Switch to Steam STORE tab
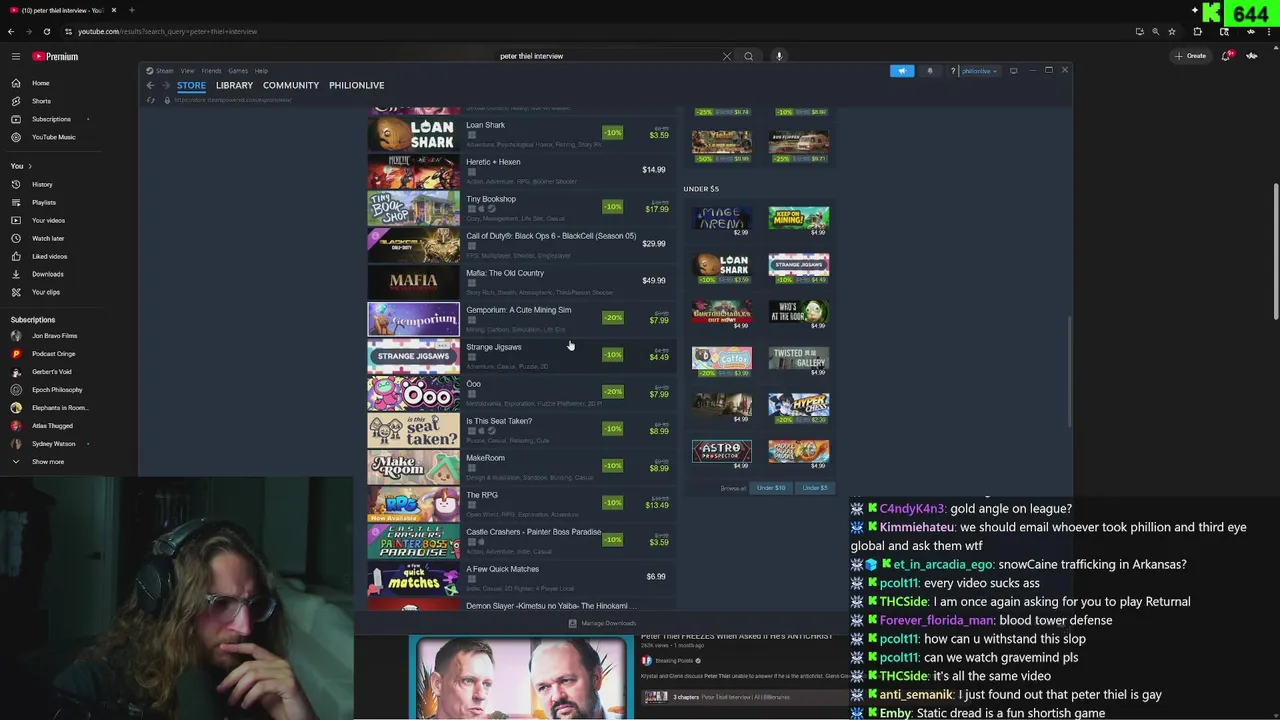 point(191,85)
